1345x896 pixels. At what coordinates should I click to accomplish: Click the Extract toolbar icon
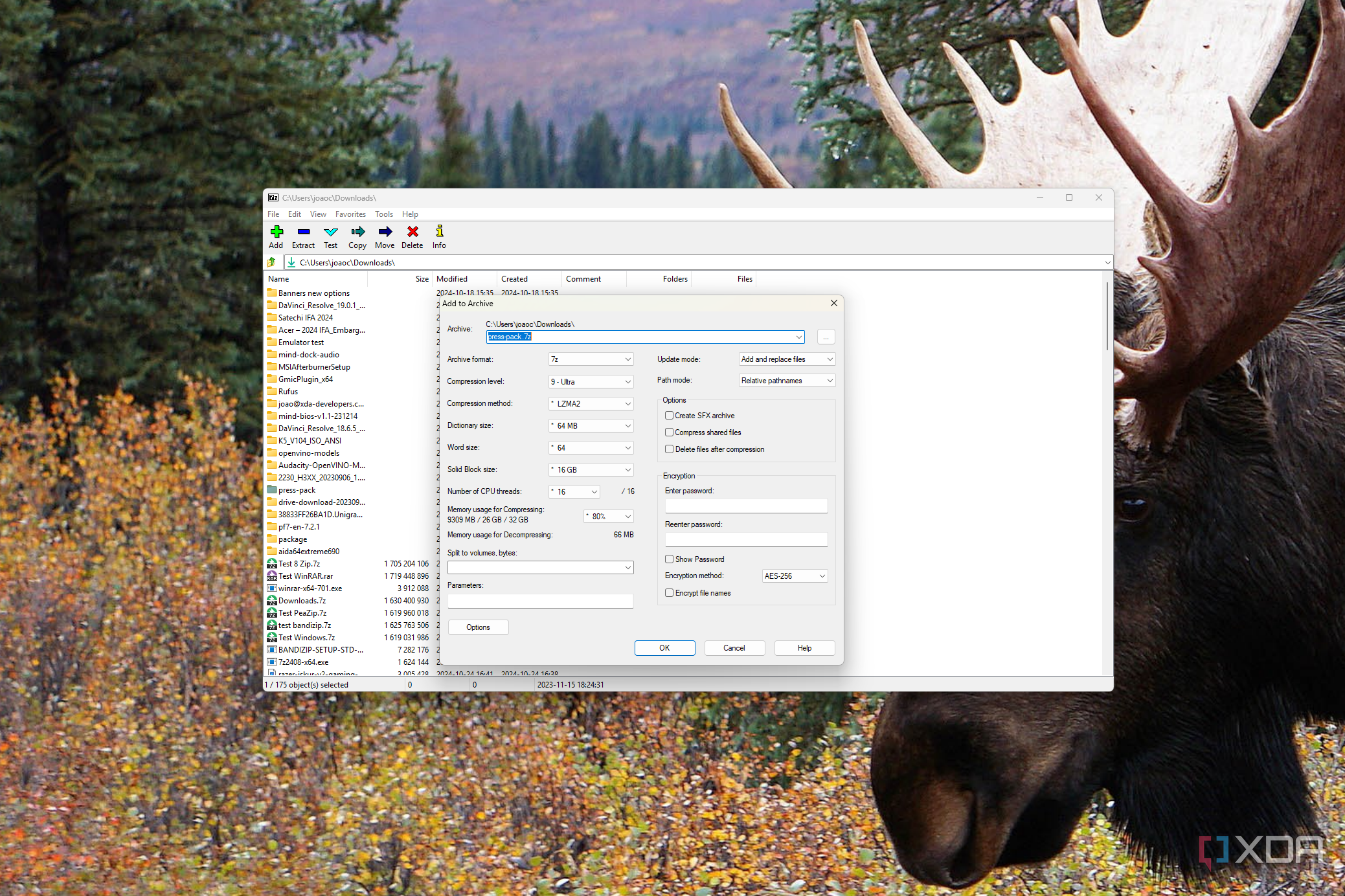(303, 232)
